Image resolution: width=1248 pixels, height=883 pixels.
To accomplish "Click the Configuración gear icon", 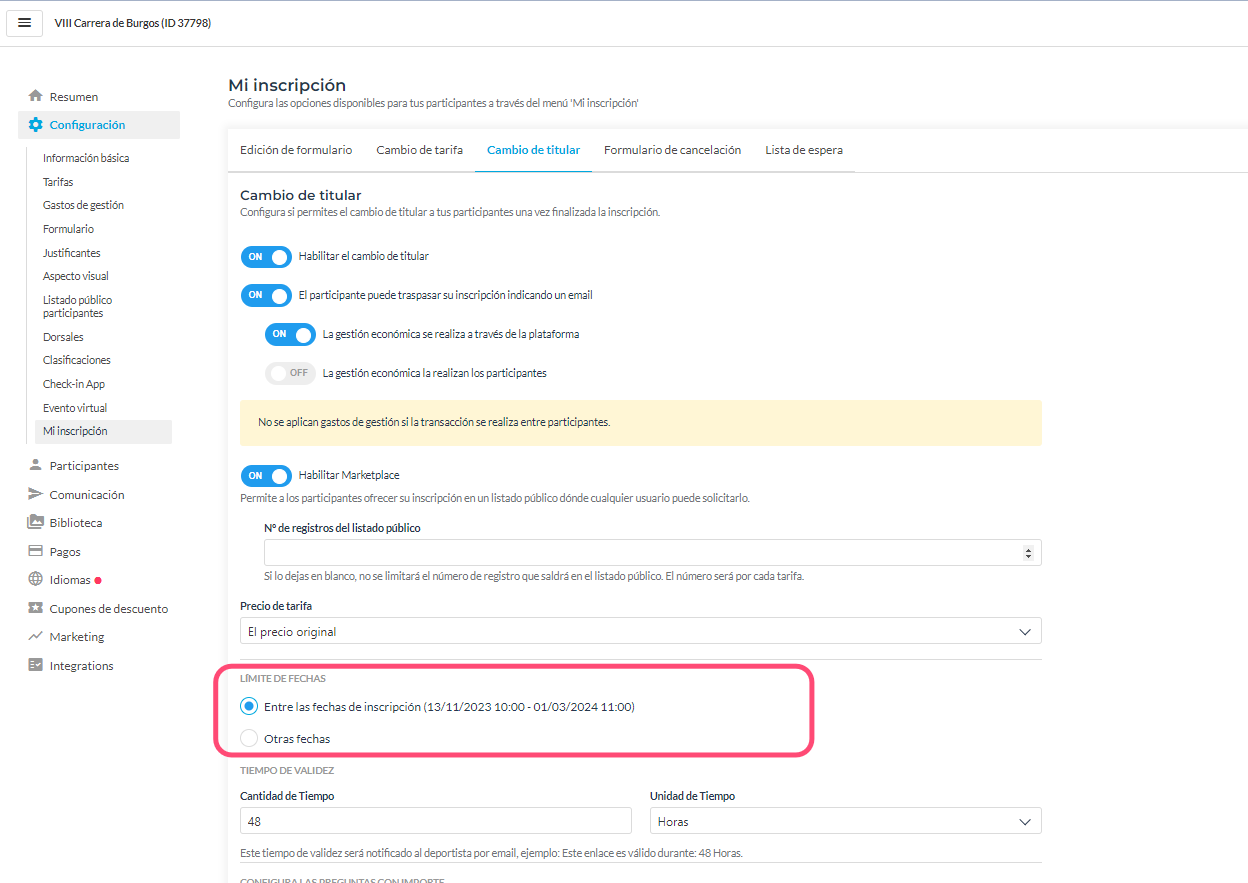I will [36, 125].
